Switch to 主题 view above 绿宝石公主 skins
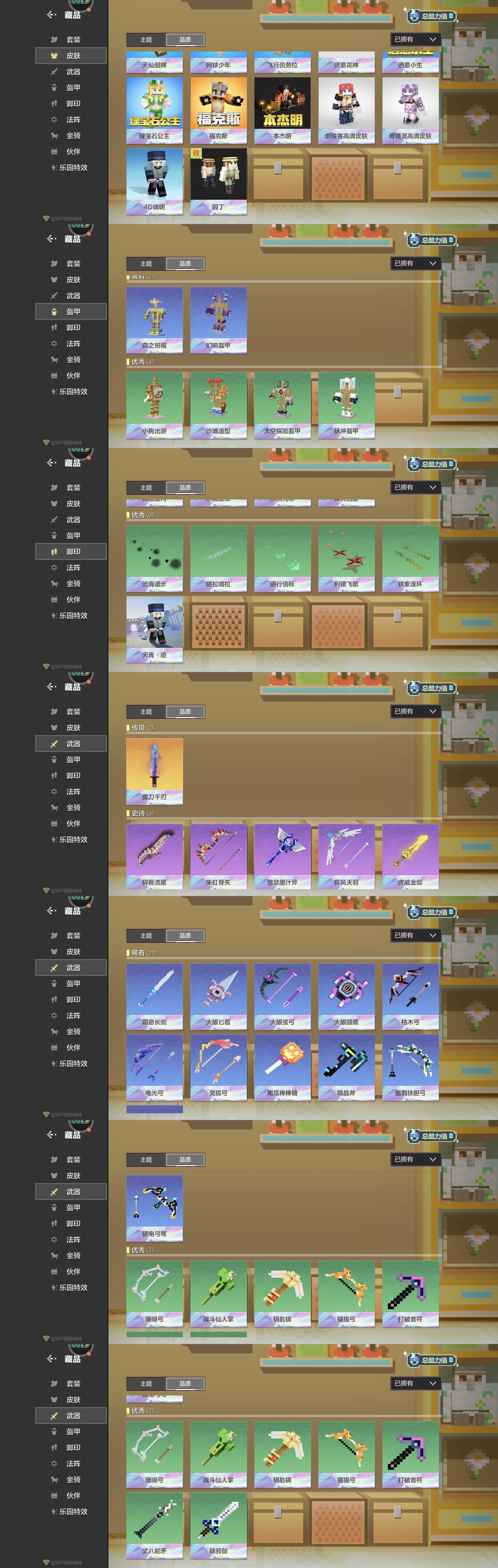Viewport: 498px width, 1568px height. coord(146,40)
